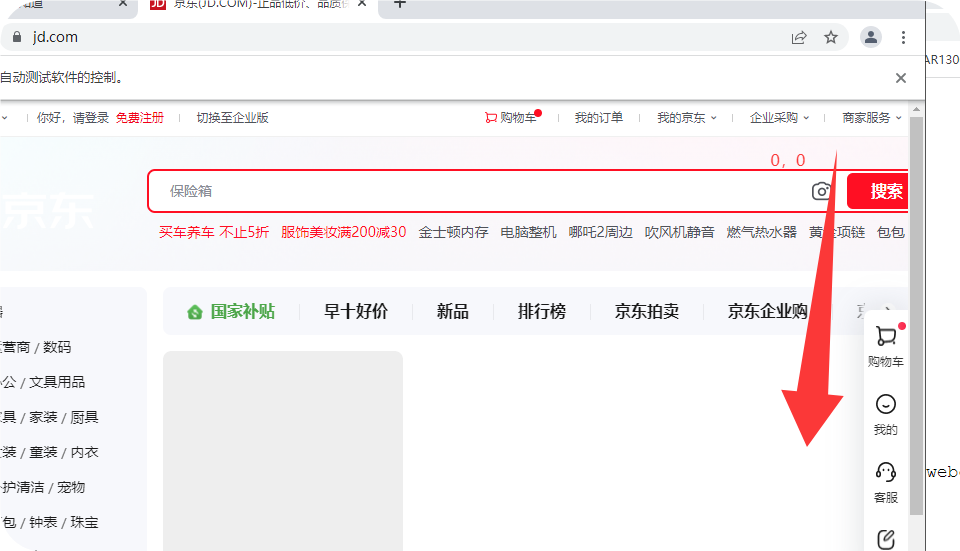Select hot keyword 金士顿内存

tap(453, 232)
